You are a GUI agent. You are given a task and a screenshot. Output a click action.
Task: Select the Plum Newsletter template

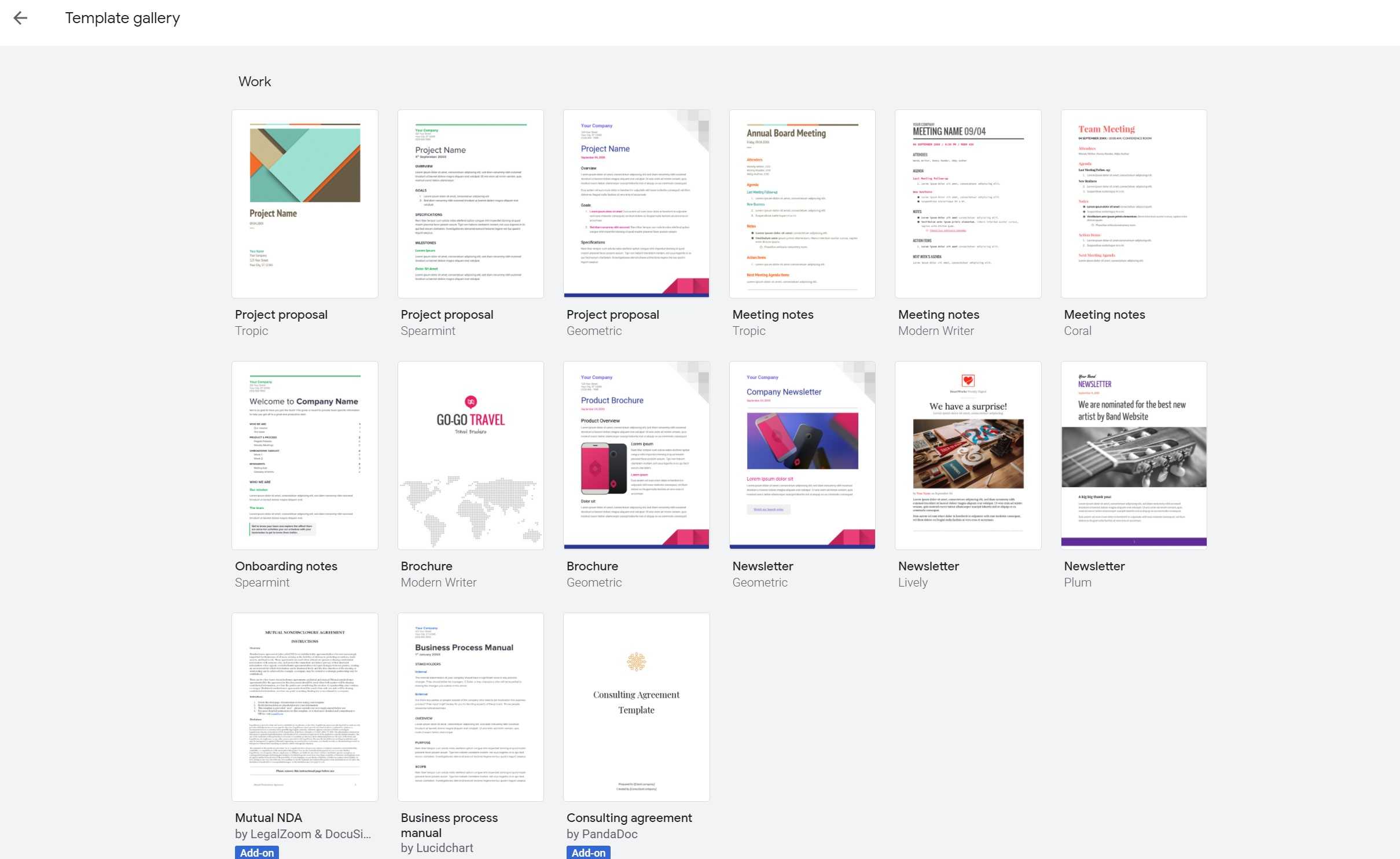click(x=1134, y=455)
